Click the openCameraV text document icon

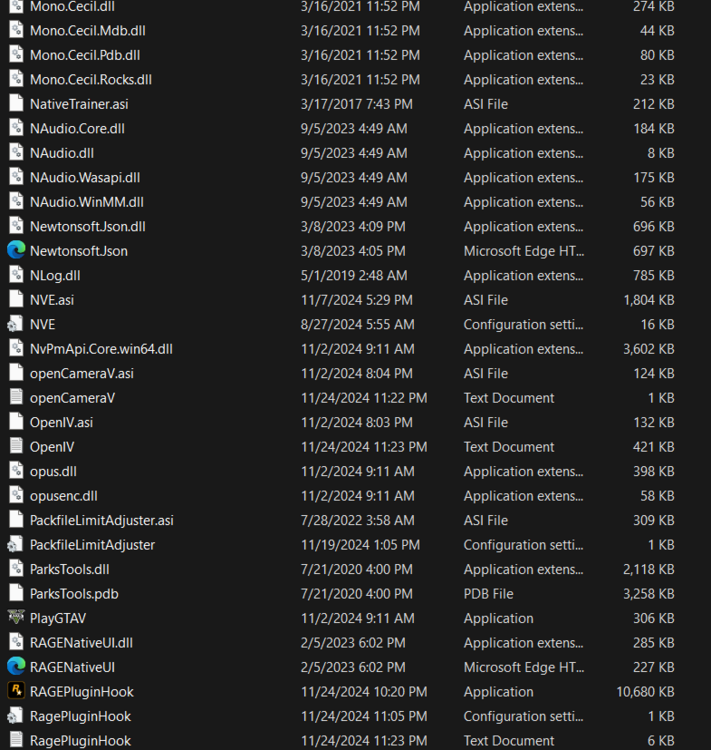coord(16,398)
